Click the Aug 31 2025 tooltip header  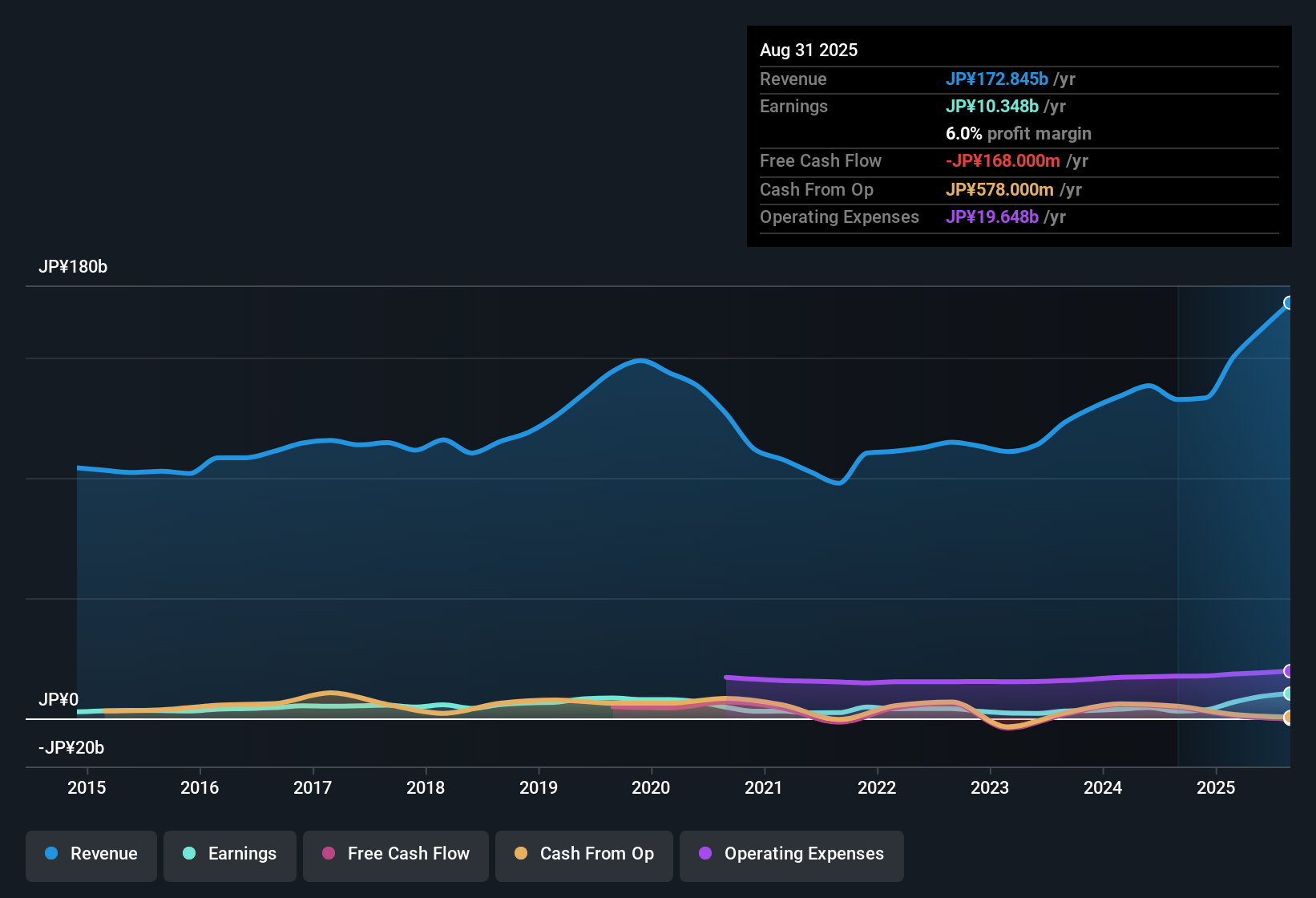[809, 50]
